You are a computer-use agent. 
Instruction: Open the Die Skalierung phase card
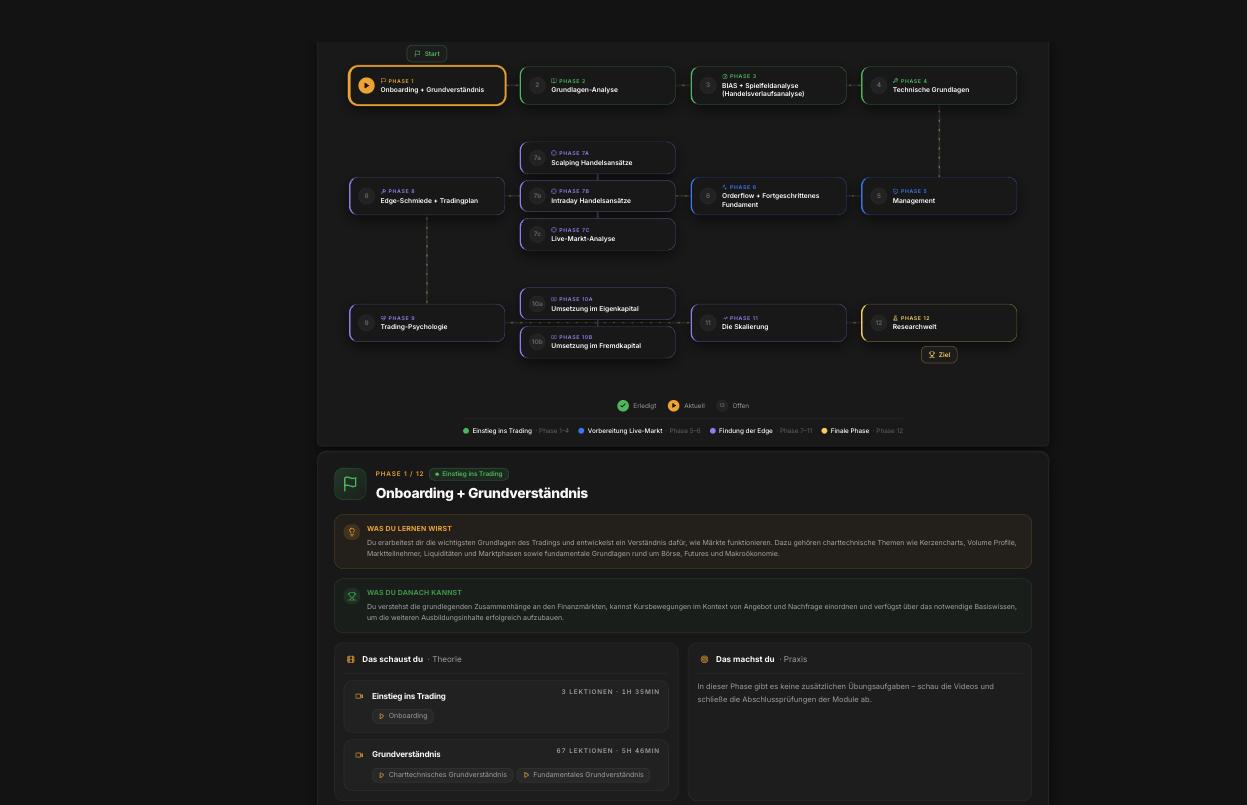(768, 323)
